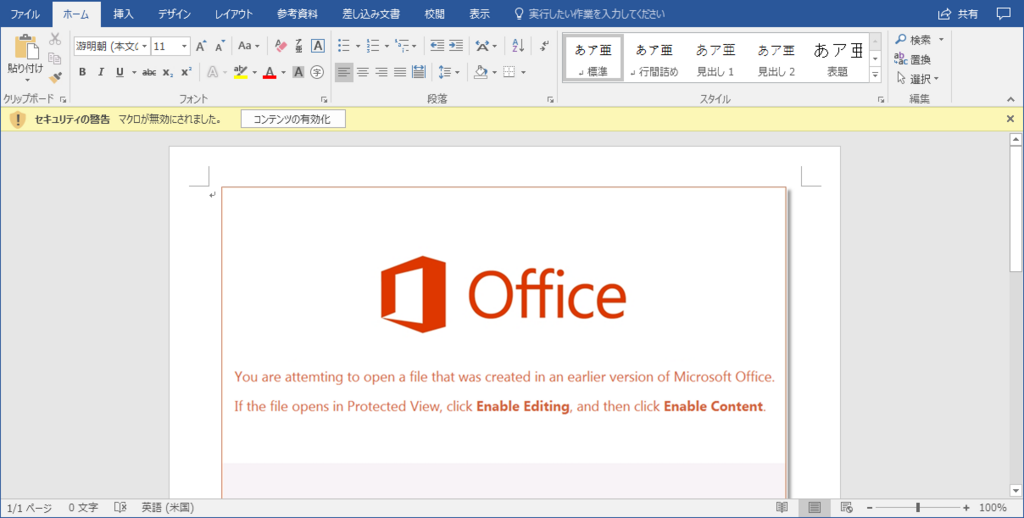This screenshot has width=1024, height=518.
Task: Click the shading paint bucket icon
Action: click(481, 72)
